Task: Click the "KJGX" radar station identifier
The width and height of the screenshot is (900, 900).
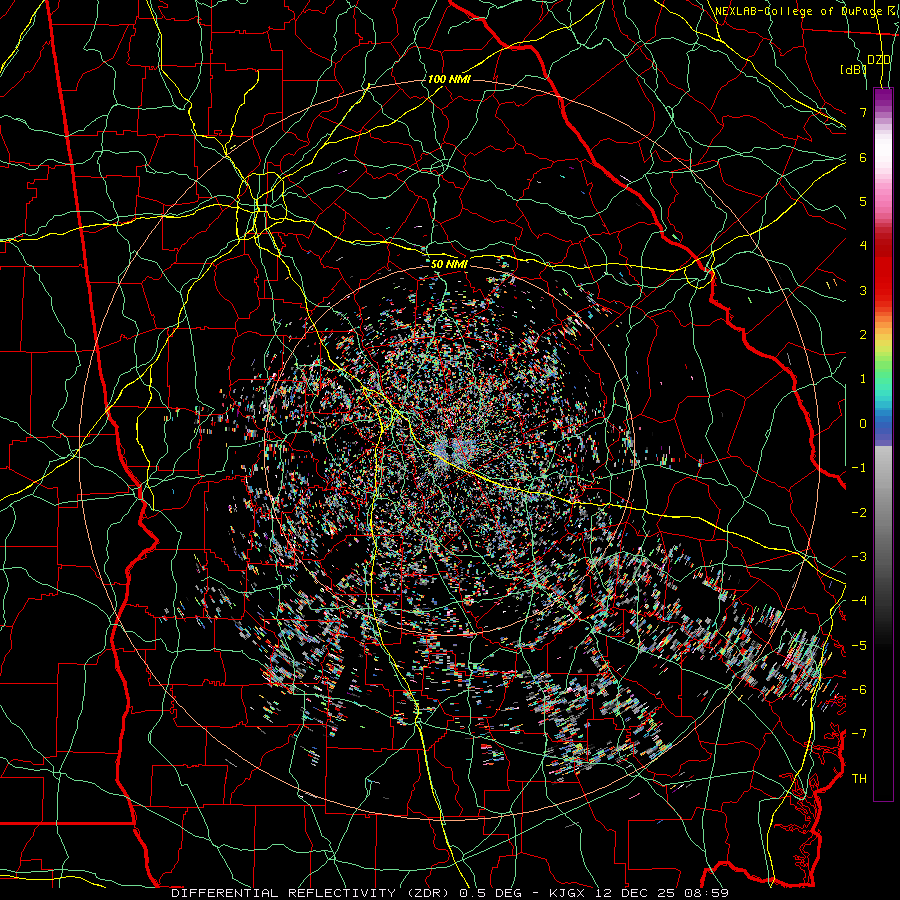Action: [x=568, y=893]
